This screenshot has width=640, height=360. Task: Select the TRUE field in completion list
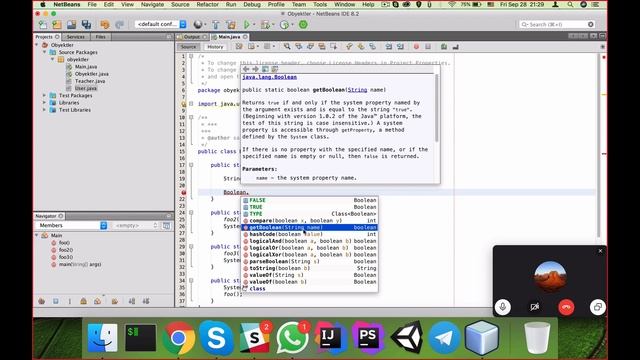pos(310,207)
